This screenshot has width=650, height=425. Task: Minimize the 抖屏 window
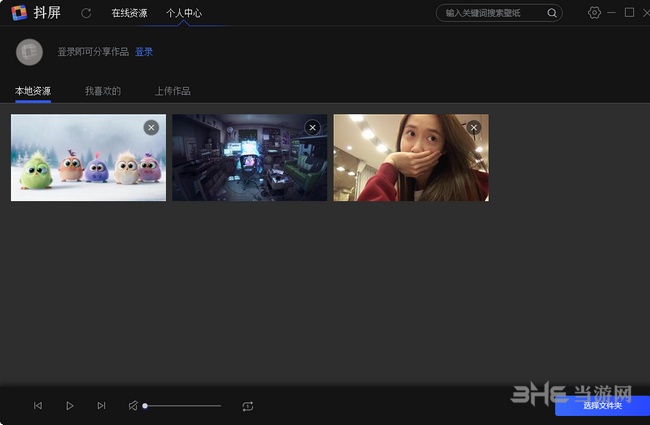[x=611, y=12]
